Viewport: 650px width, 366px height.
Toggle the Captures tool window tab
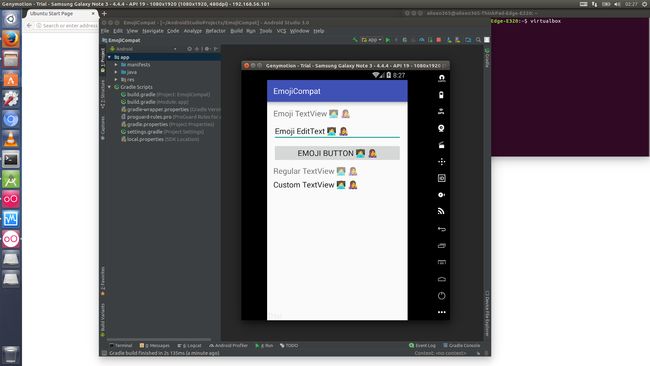pyautogui.click(x=103, y=128)
